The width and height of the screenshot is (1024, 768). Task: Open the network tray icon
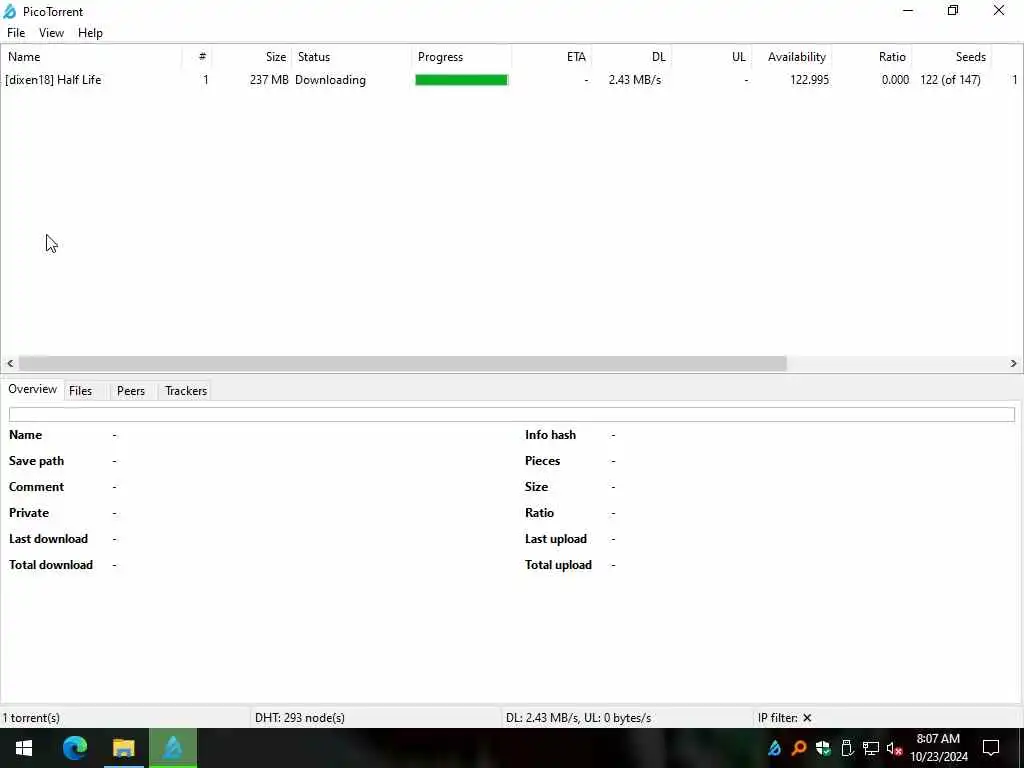tap(871, 748)
